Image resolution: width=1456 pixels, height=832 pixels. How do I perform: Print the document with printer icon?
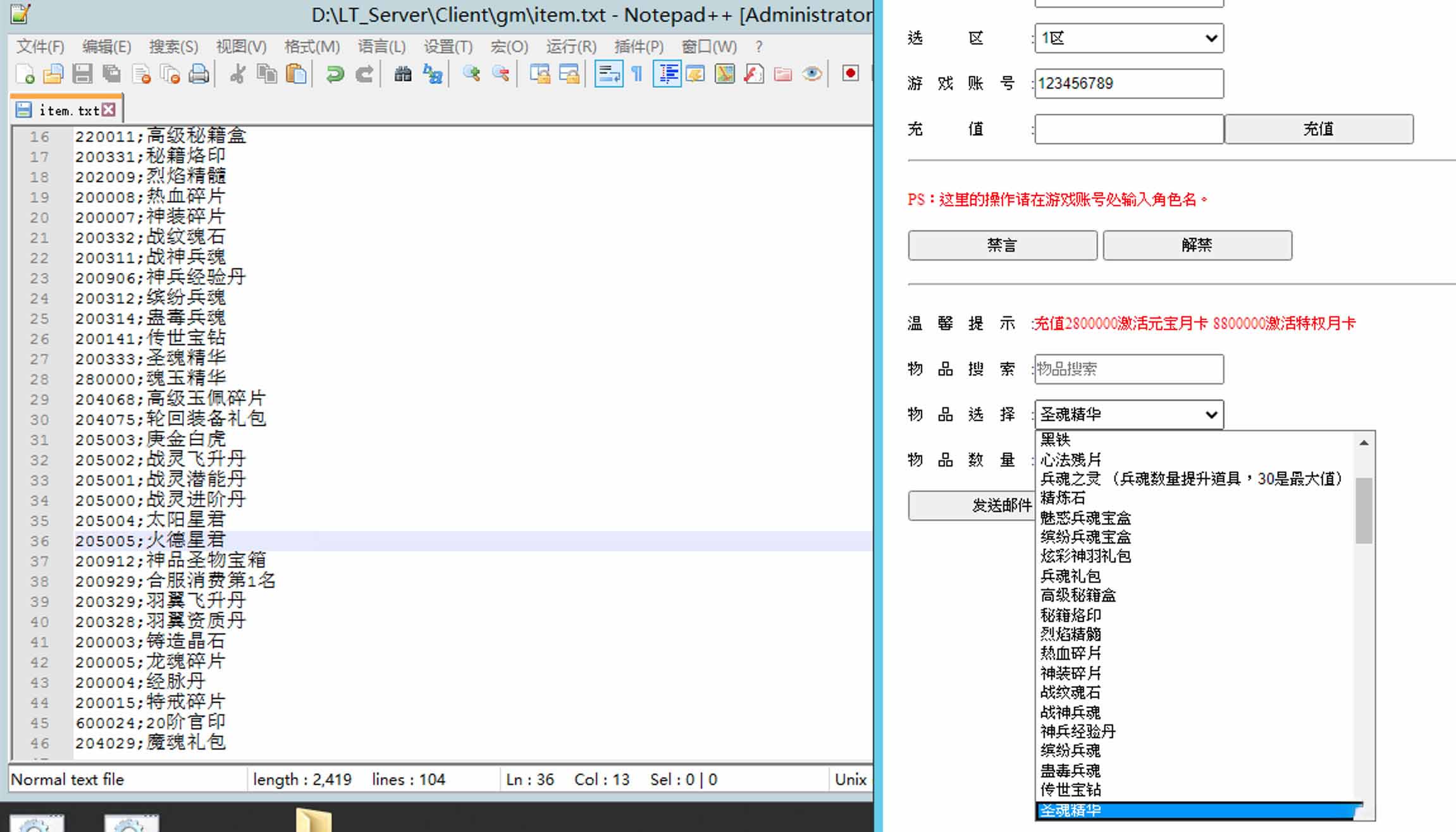click(x=199, y=74)
